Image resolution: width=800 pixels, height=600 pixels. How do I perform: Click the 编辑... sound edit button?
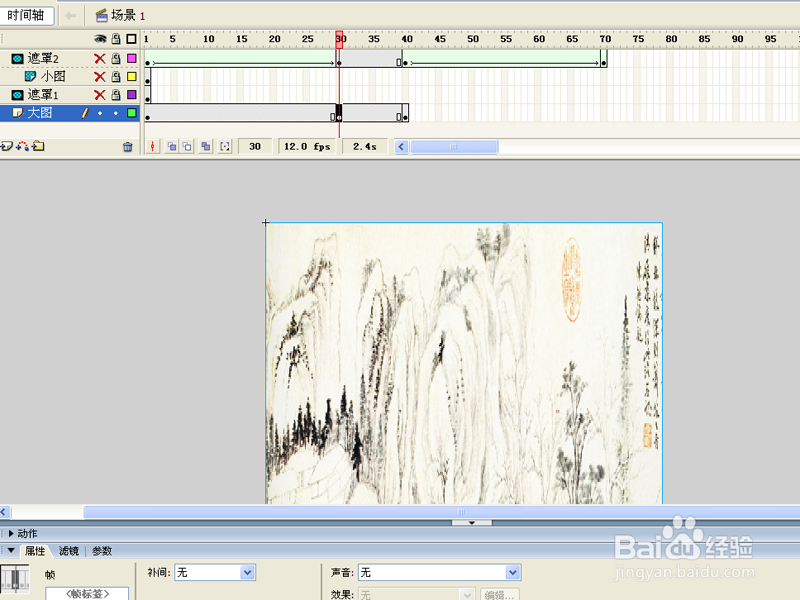coord(499,594)
